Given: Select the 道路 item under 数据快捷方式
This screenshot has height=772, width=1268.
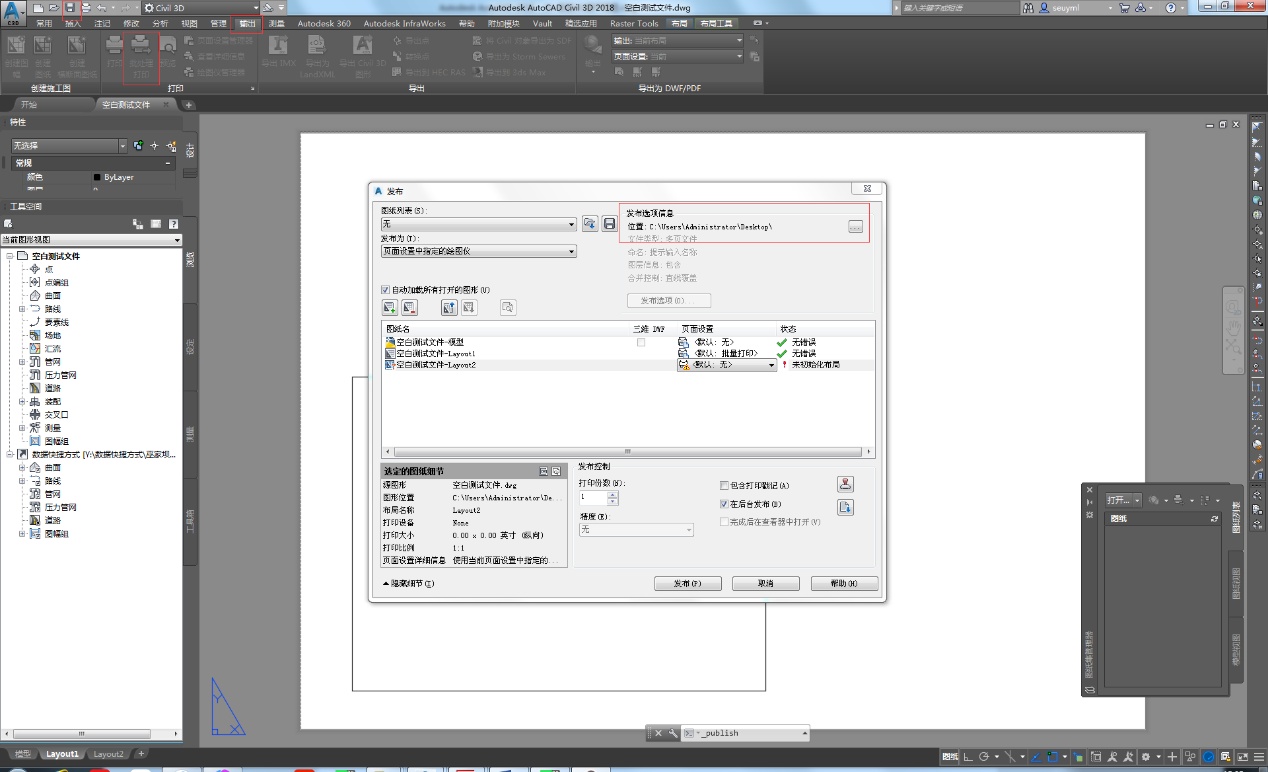Looking at the screenshot, I should tap(52, 520).
